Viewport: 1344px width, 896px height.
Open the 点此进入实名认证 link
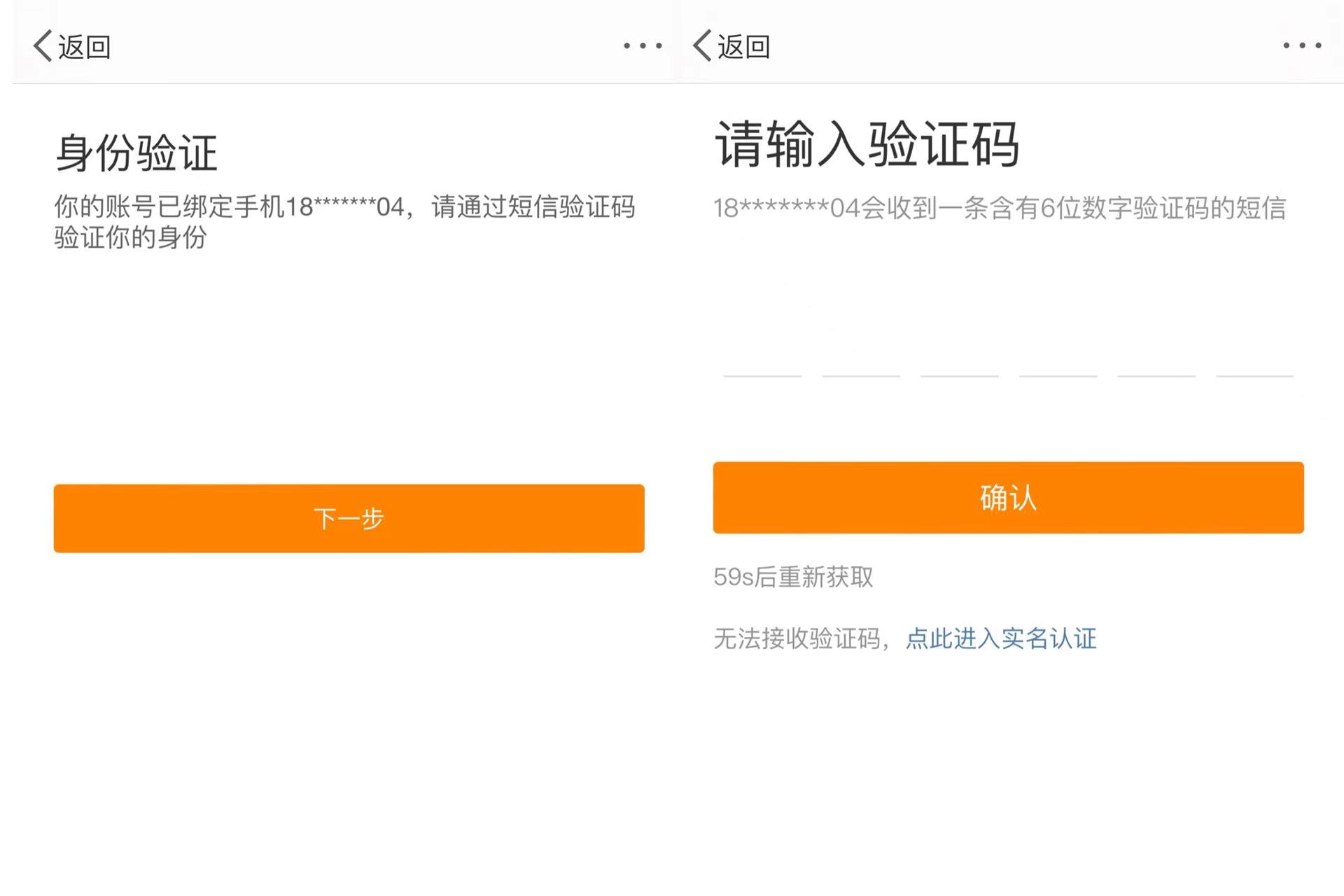(x=1001, y=638)
